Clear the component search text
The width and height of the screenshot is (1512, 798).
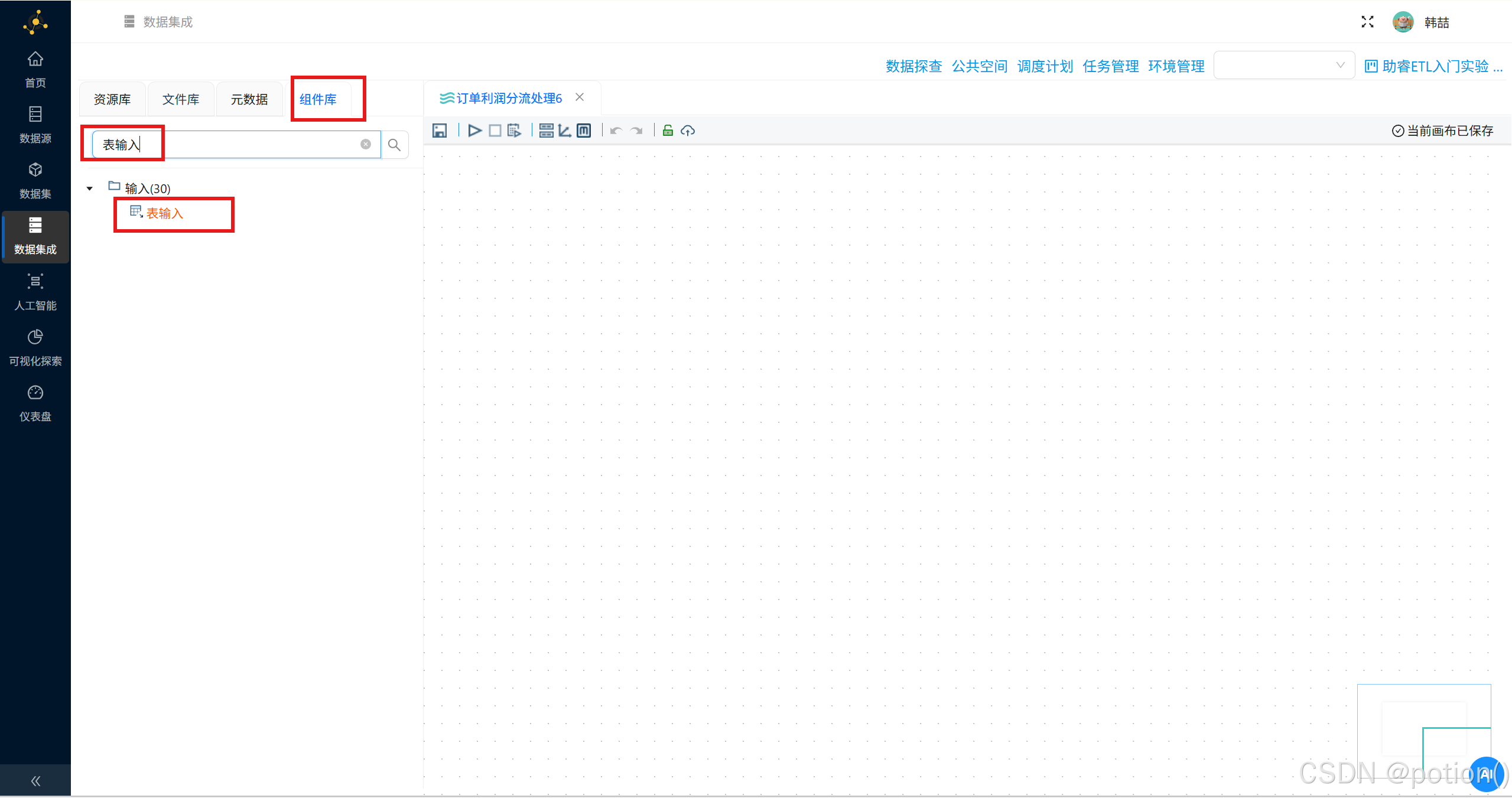tap(366, 144)
